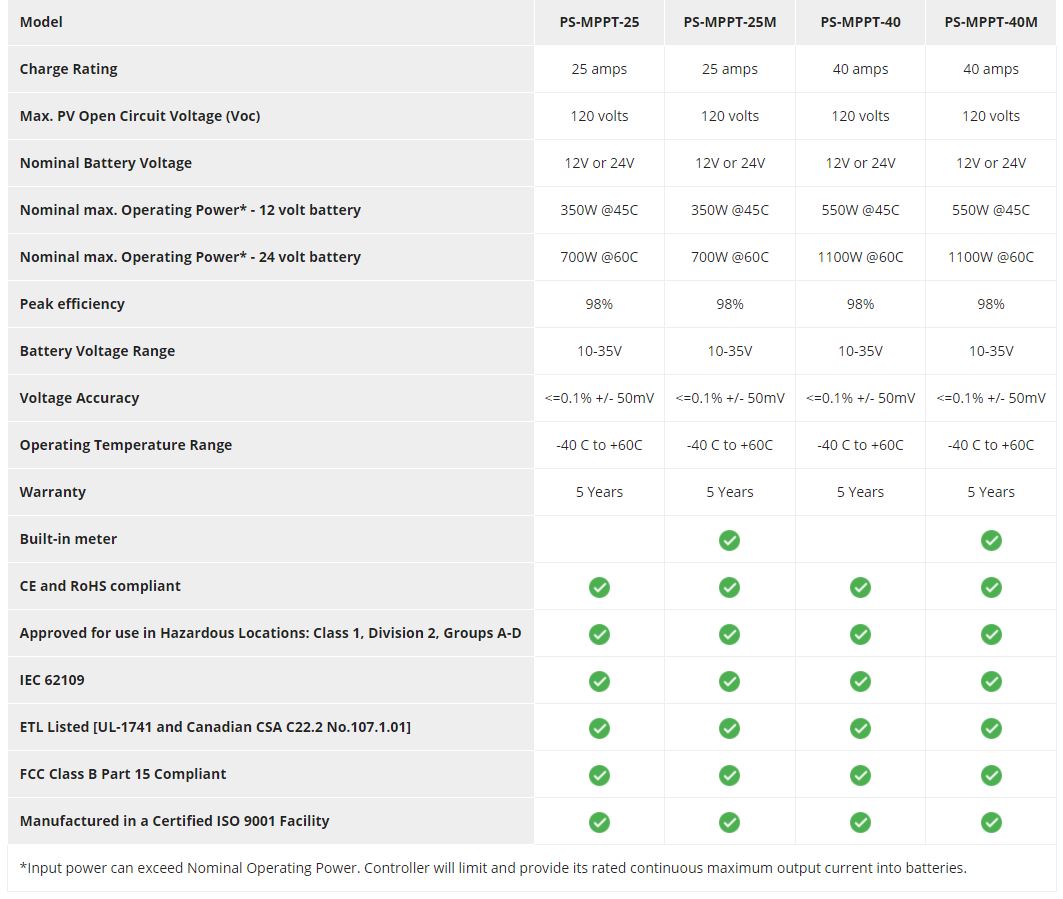Click CE and RoHS checkmark under PS-MPPT-25
The height and width of the screenshot is (899, 1063).
pos(599,587)
